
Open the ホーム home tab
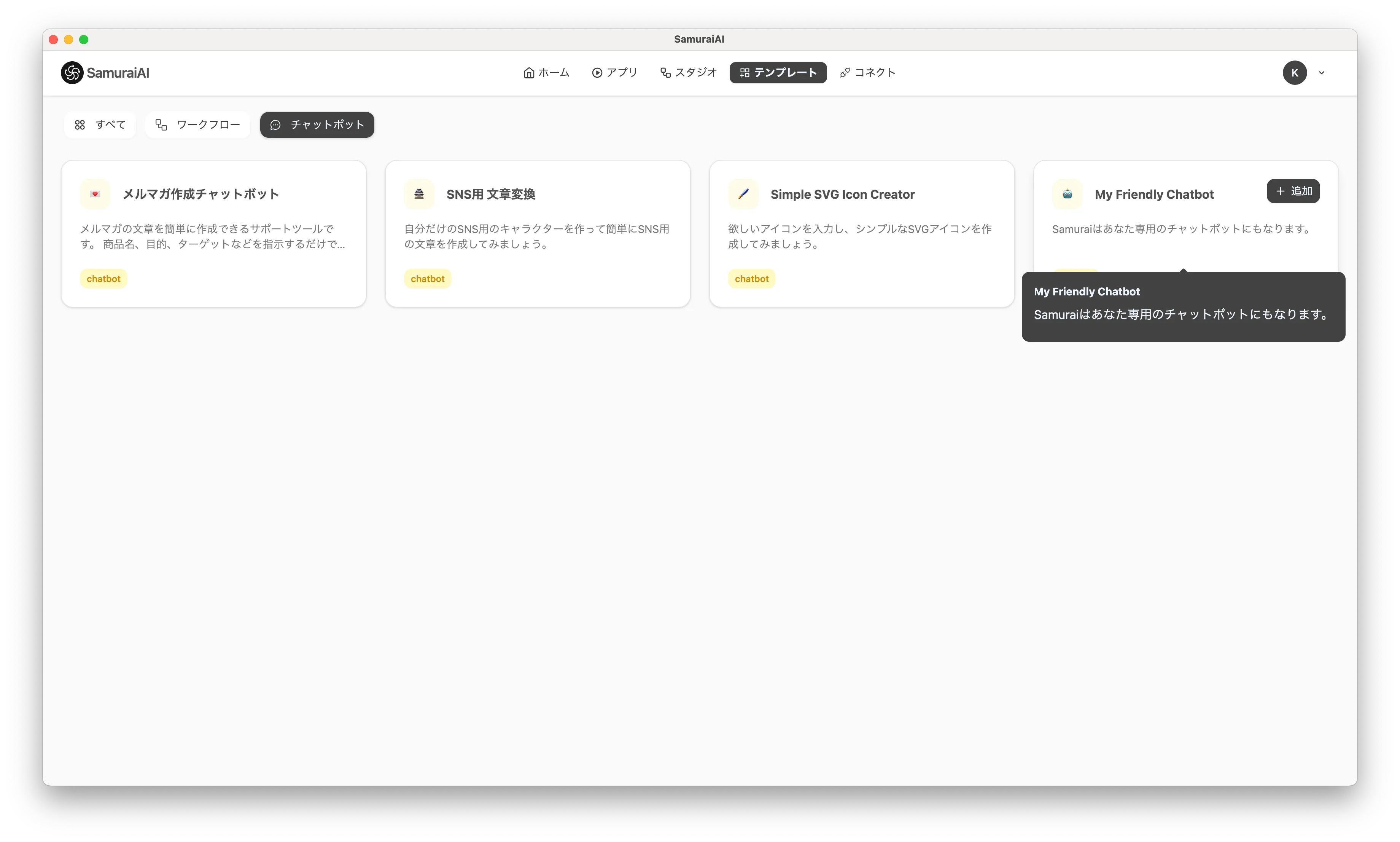(x=546, y=73)
